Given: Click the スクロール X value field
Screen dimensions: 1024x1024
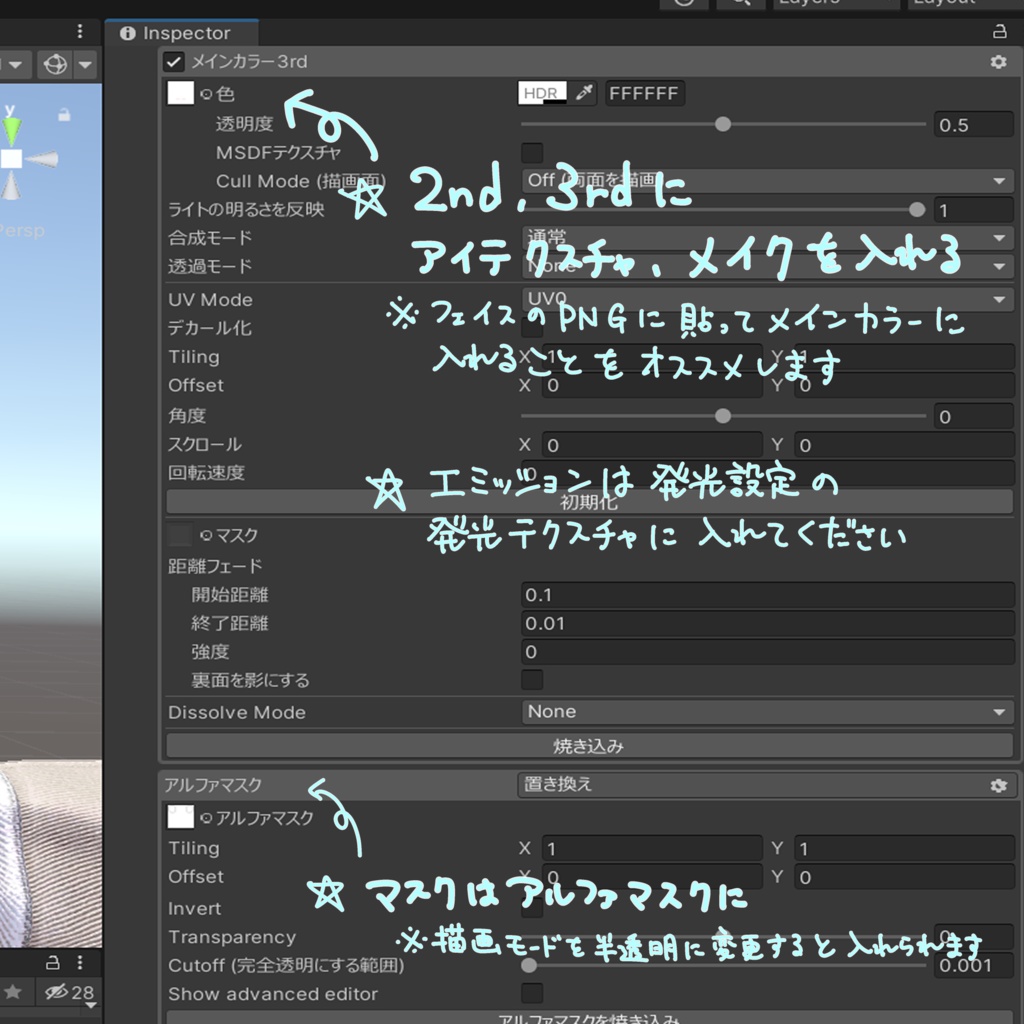Looking at the screenshot, I should (x=652, y=445).
